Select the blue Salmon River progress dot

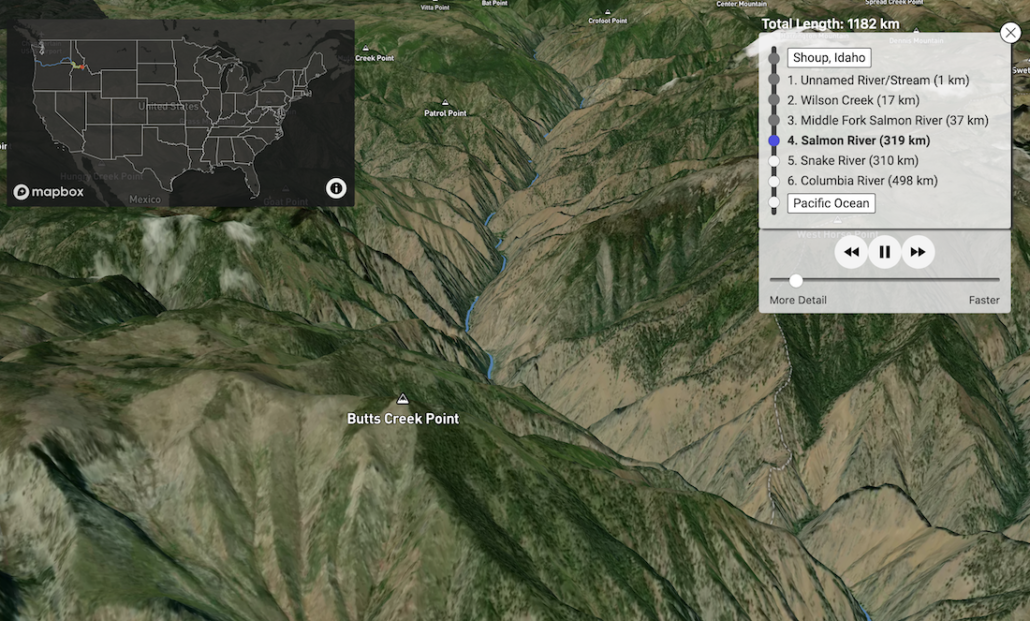773,140
